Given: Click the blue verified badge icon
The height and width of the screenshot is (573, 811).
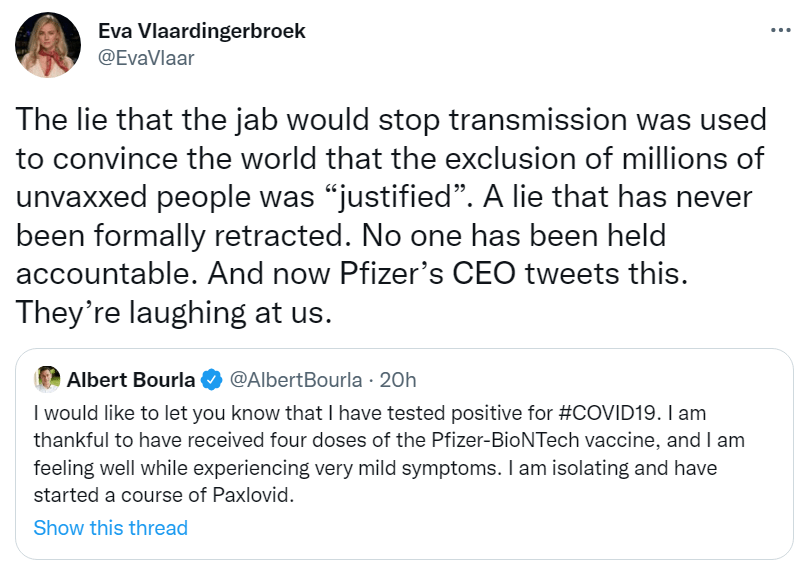Looking at the screenshot, I should pyautogui.click(x=211, y=380).
